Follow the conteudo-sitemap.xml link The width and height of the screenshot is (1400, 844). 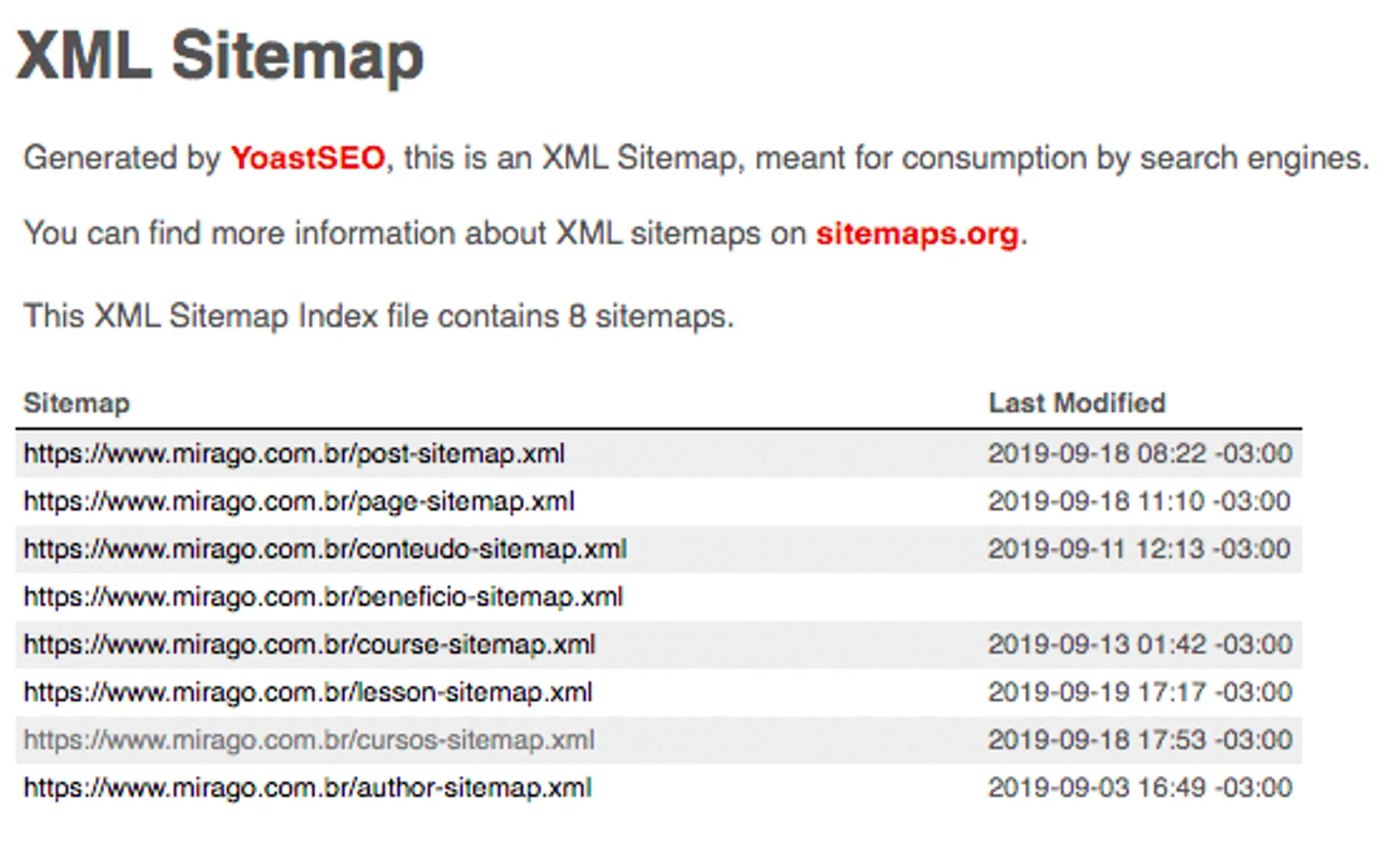[324, 549]
